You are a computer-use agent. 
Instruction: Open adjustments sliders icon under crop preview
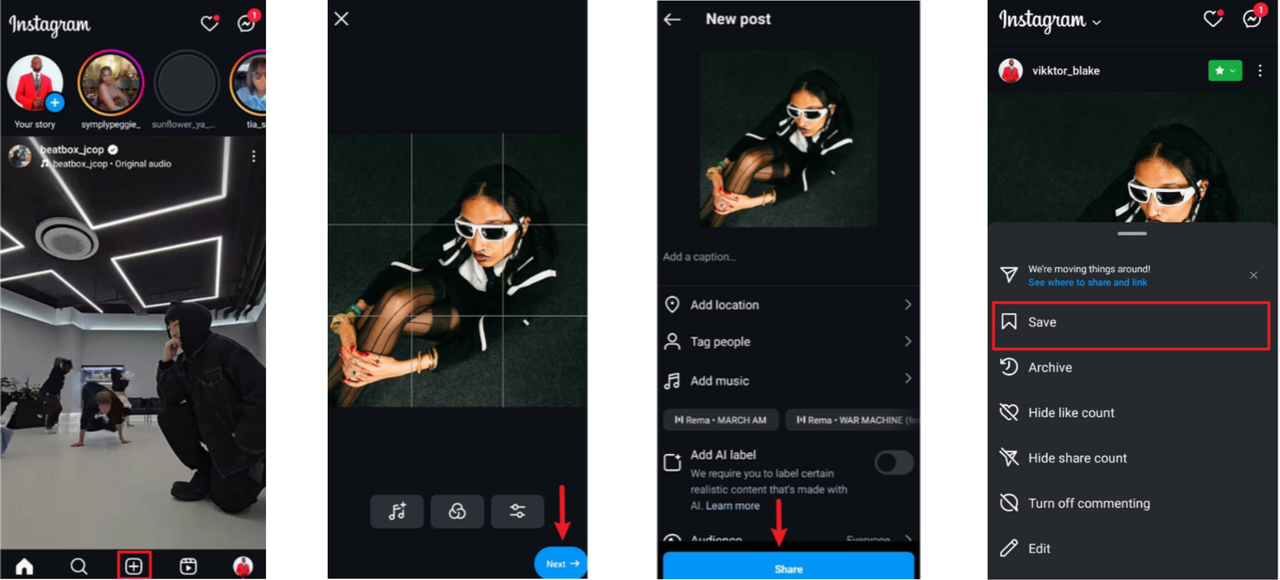click(518, 511)
